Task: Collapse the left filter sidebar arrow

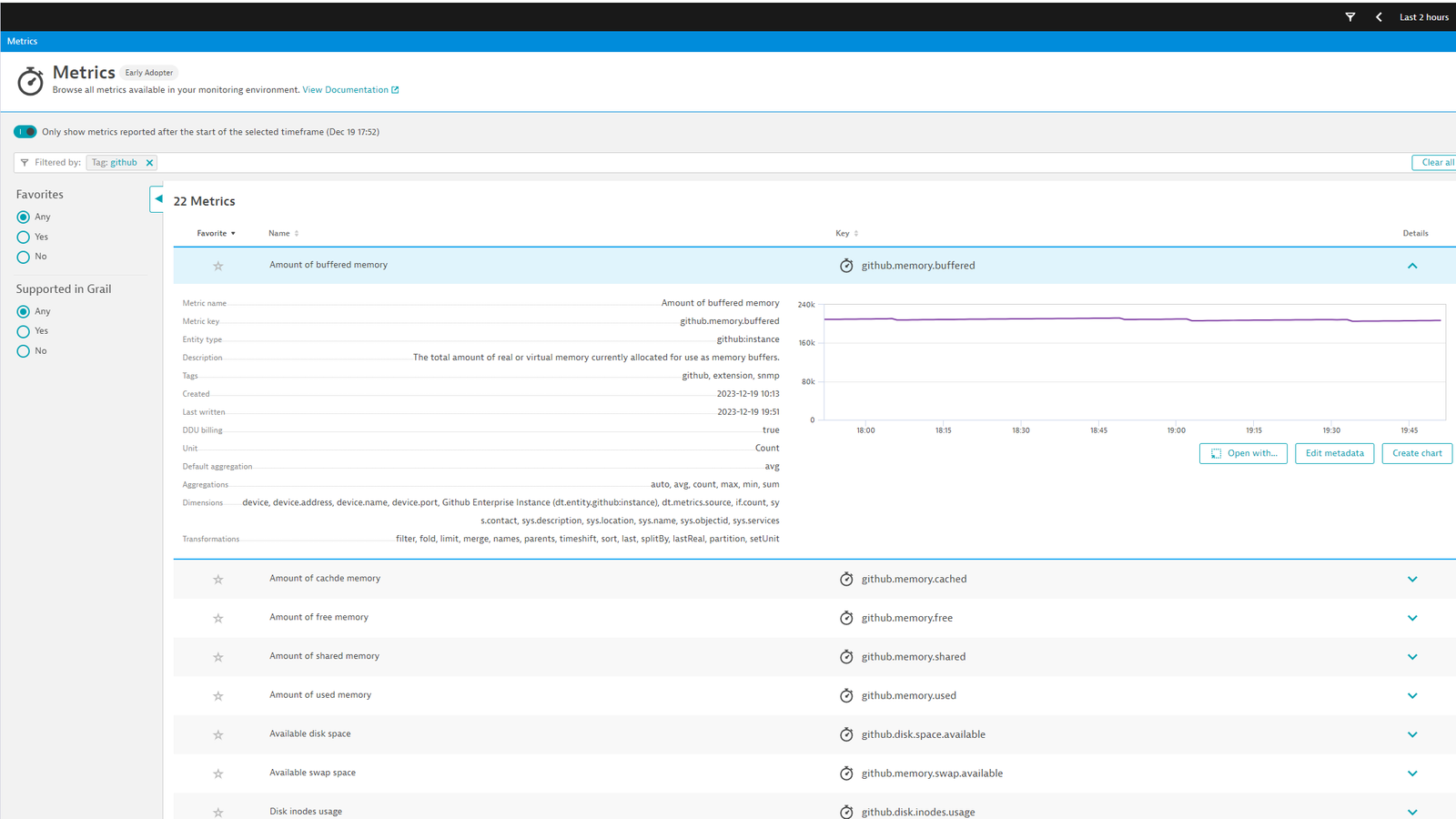Action: (157, 198)
